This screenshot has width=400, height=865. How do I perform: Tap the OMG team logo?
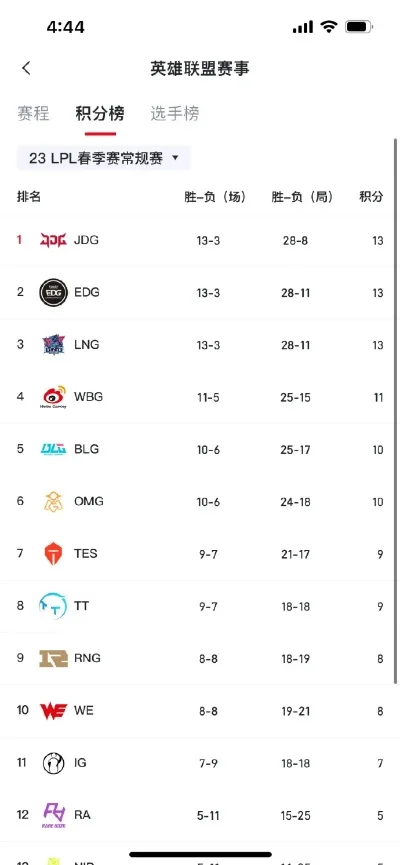[54, 501]
